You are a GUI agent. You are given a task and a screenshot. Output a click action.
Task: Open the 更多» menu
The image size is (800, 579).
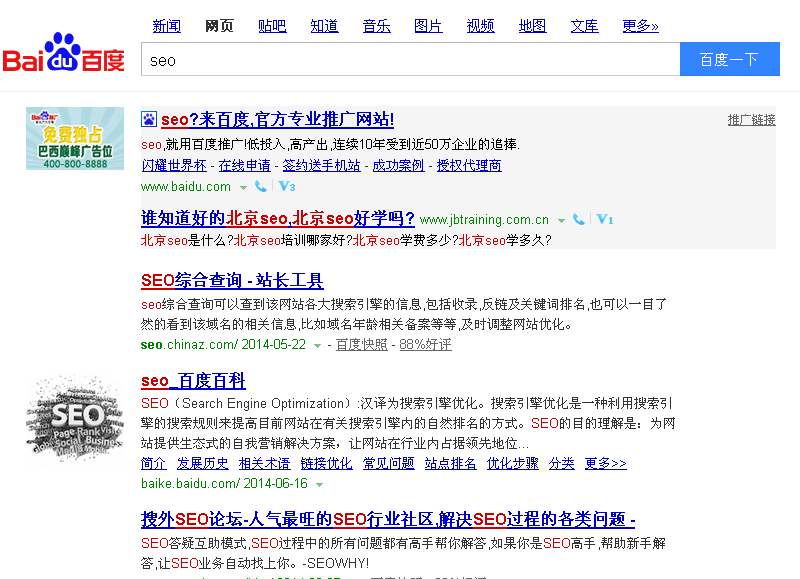pos(640,26)
